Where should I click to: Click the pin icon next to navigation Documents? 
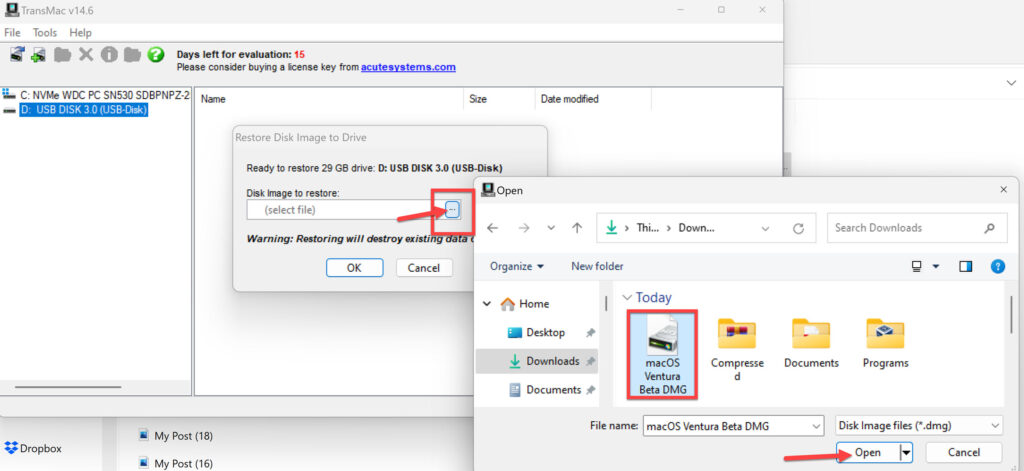pyautogui.click(x=590, y=390)
